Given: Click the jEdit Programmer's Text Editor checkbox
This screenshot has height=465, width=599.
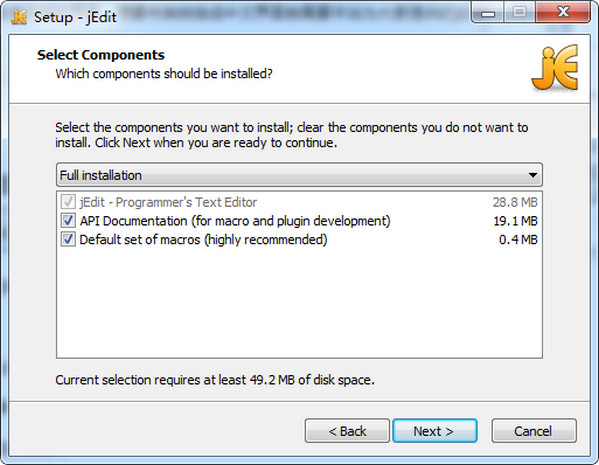Looking at the screenshot, I should tap(68, 201).
